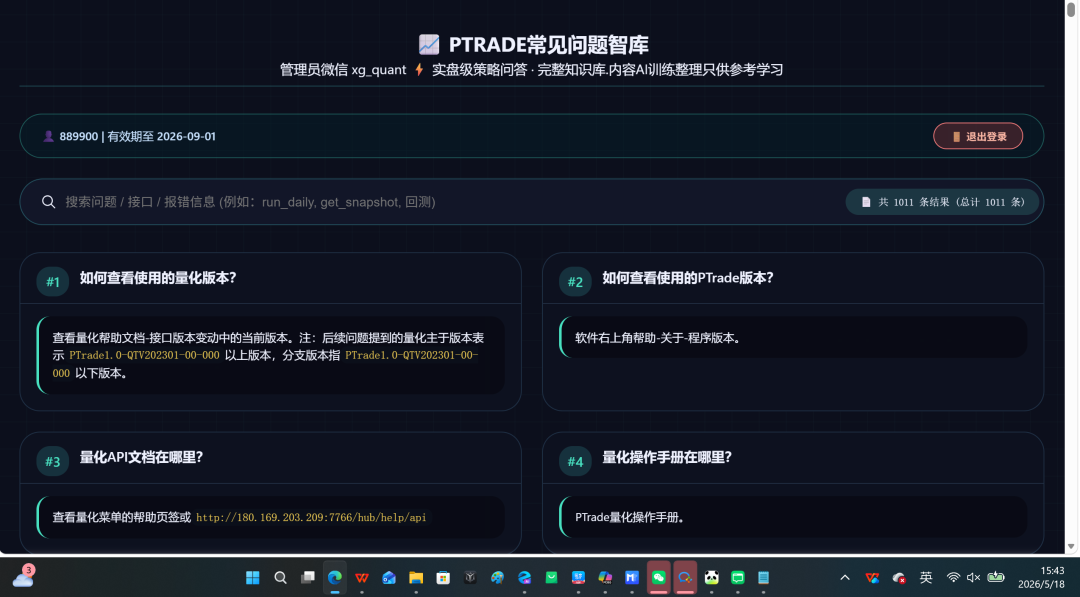Click the lightning bolt icon in the subtitle

point(419,70)
